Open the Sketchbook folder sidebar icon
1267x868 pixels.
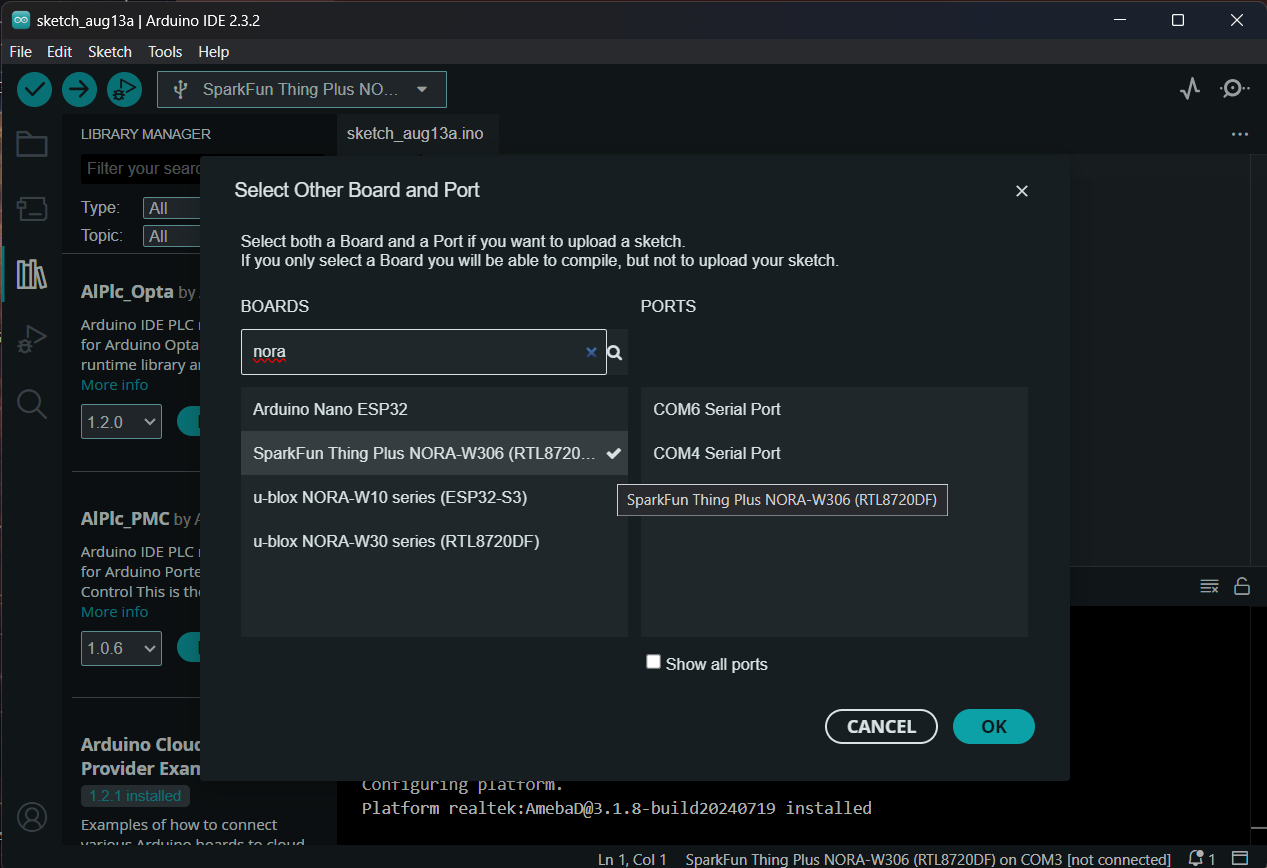point(31,144)
